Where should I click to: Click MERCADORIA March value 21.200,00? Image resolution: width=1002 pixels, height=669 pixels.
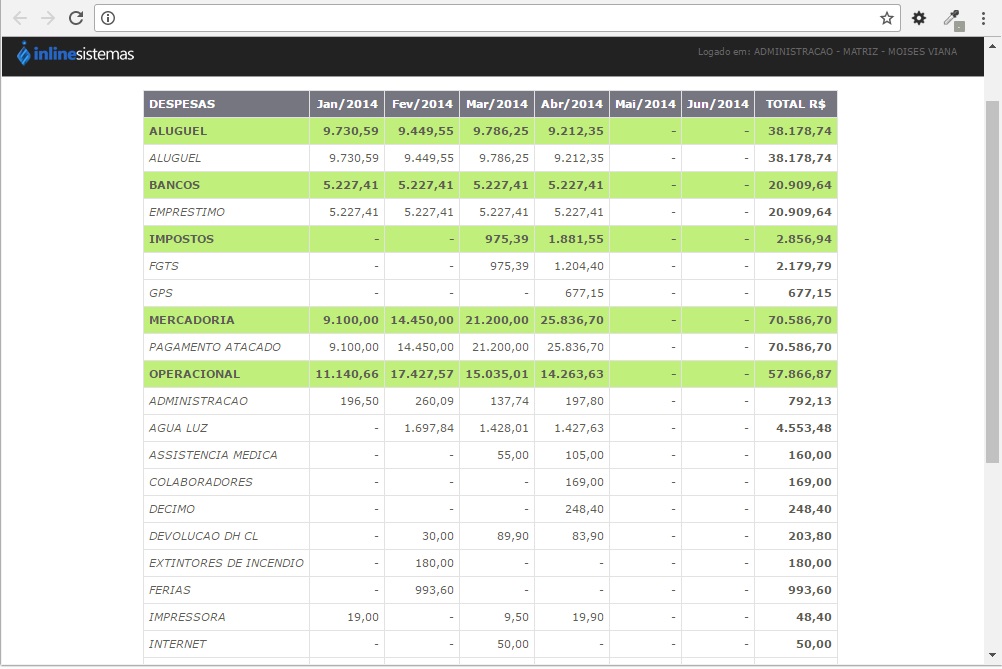[497, 319]
